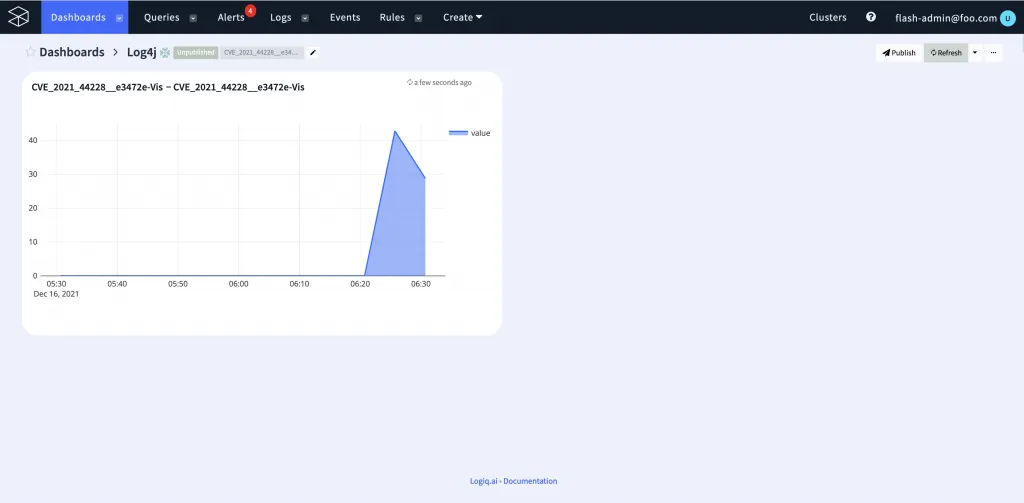The height and width of the screenshot is (503, 1024).
Task: Expand the Queries dropdown arrow
Action: tap(193, 18)
